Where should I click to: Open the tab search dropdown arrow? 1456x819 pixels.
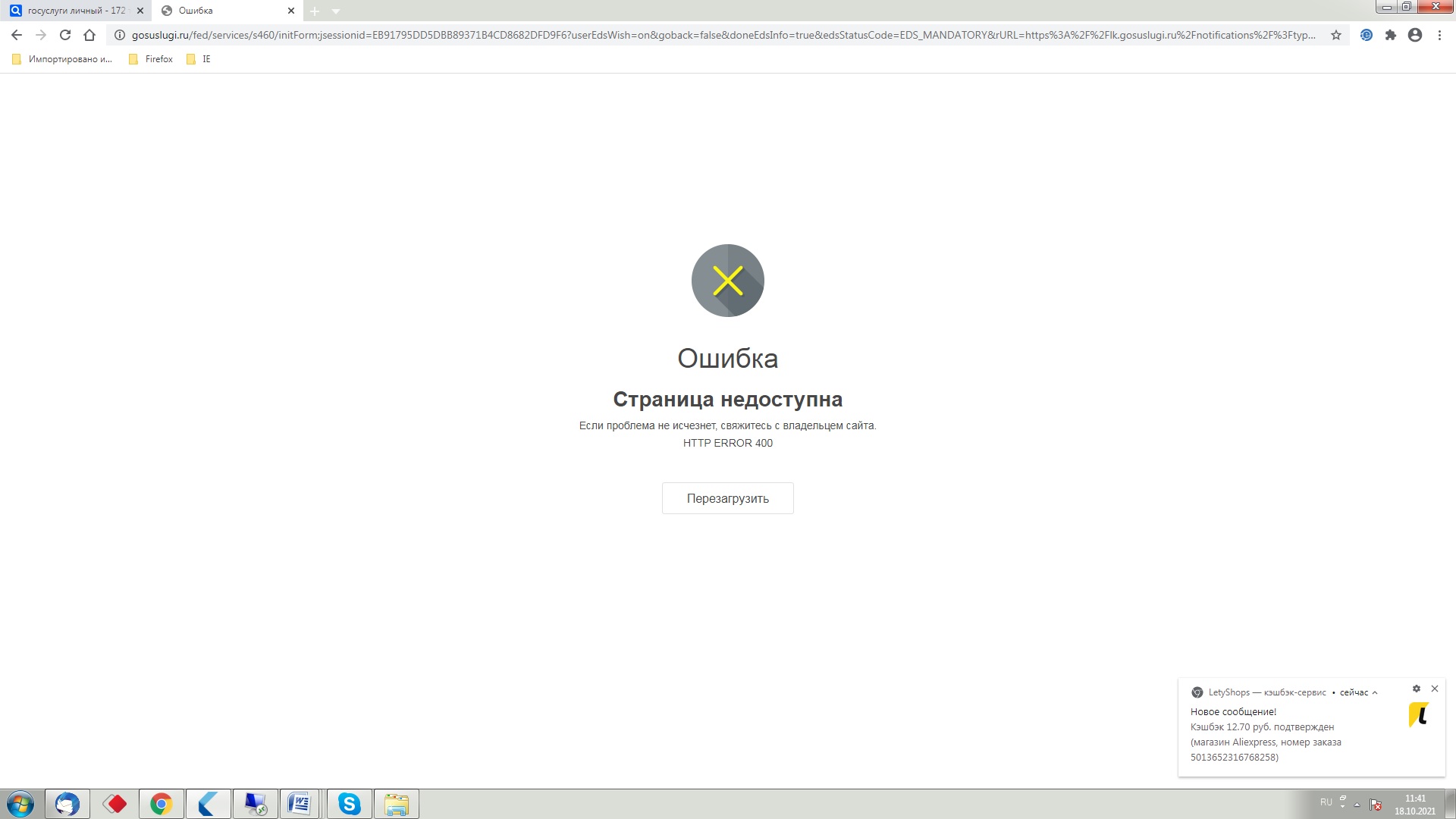[336, 11]
